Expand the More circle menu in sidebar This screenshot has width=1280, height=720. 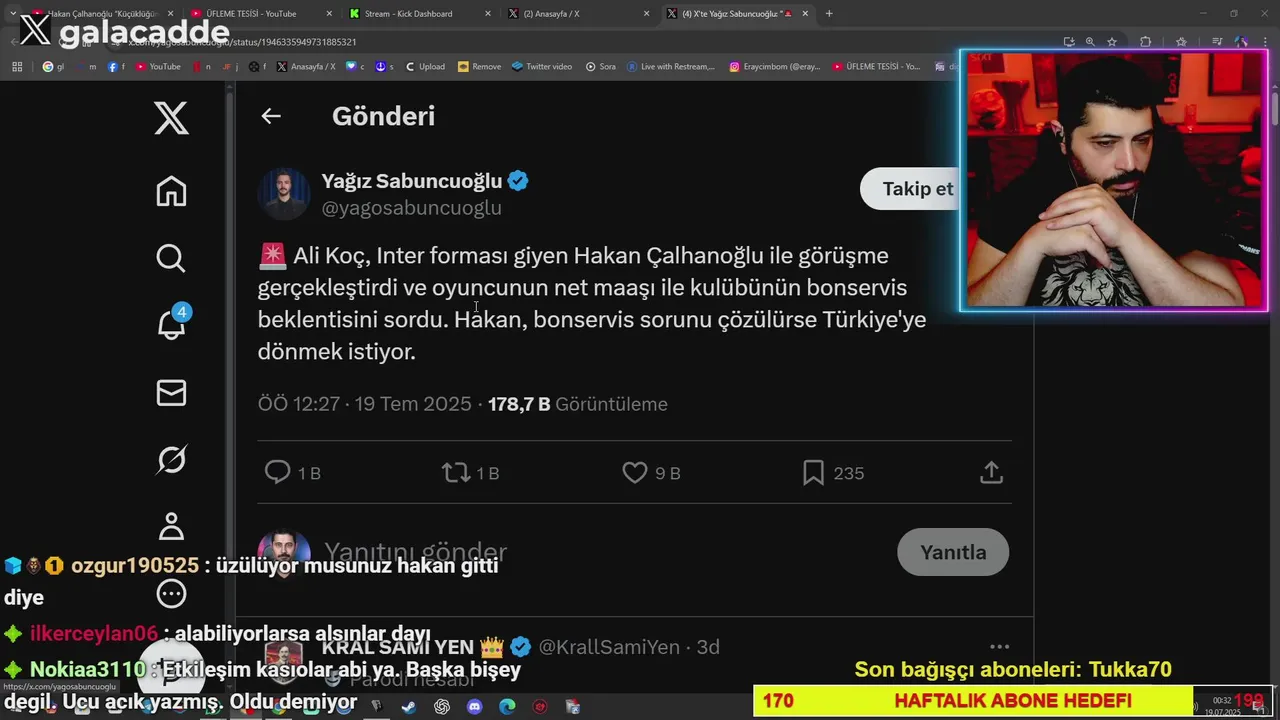[171, 594]
